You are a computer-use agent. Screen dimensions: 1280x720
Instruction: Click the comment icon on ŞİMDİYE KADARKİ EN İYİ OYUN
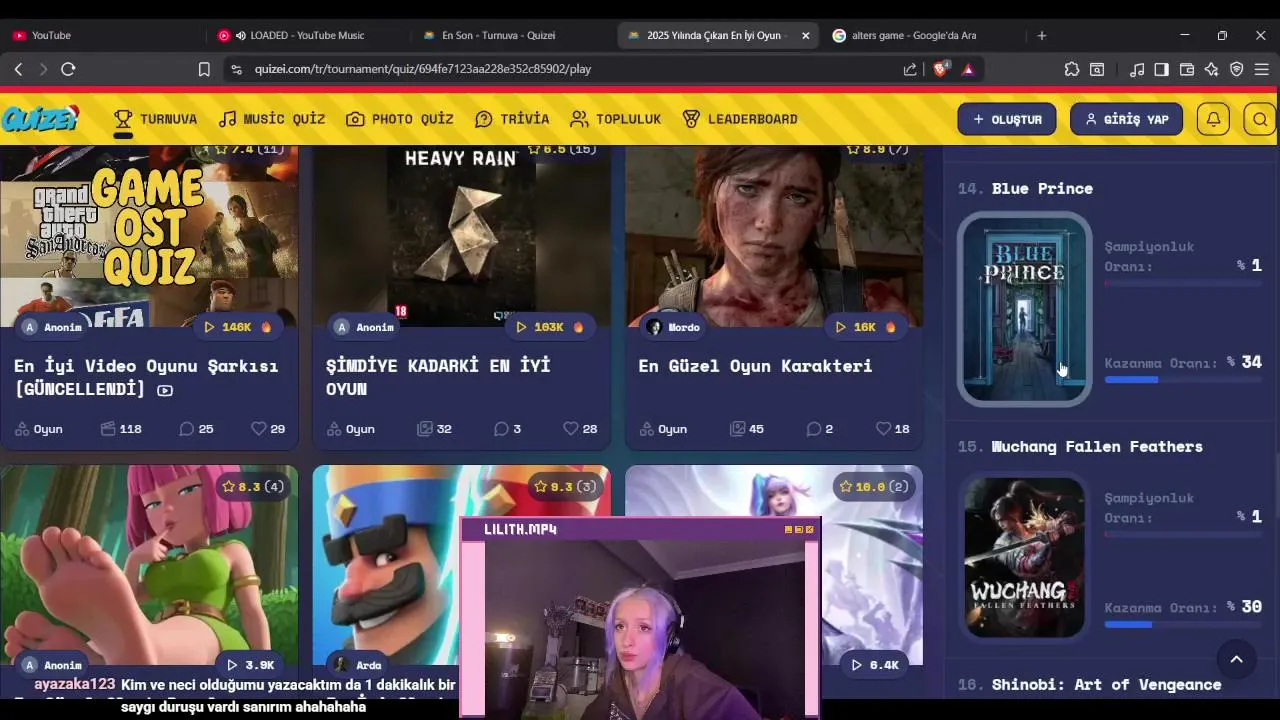pyautogui.click(x=501, y=428)
